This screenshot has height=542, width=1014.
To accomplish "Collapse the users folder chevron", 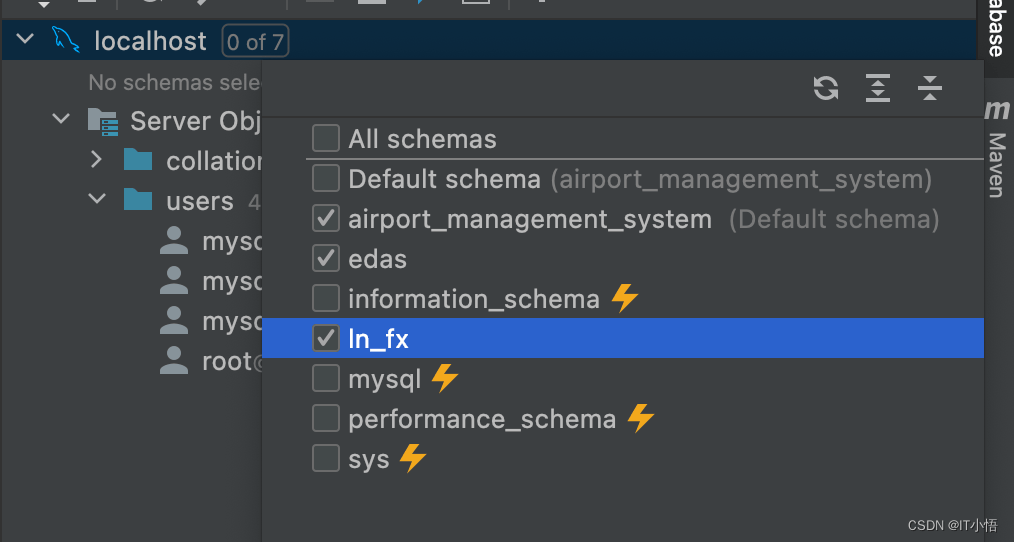I will coord(97,199).
